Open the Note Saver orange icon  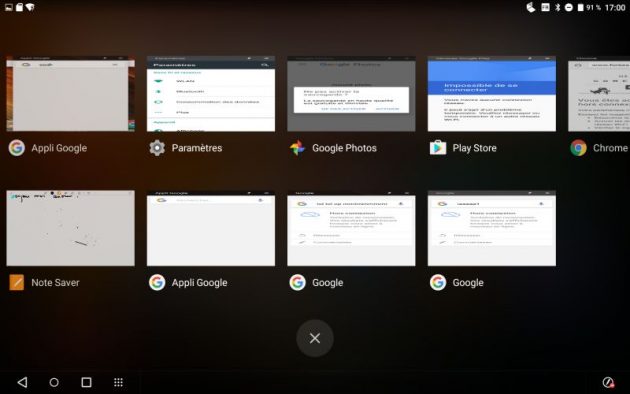pyautogui.click(x=16, y=282)
